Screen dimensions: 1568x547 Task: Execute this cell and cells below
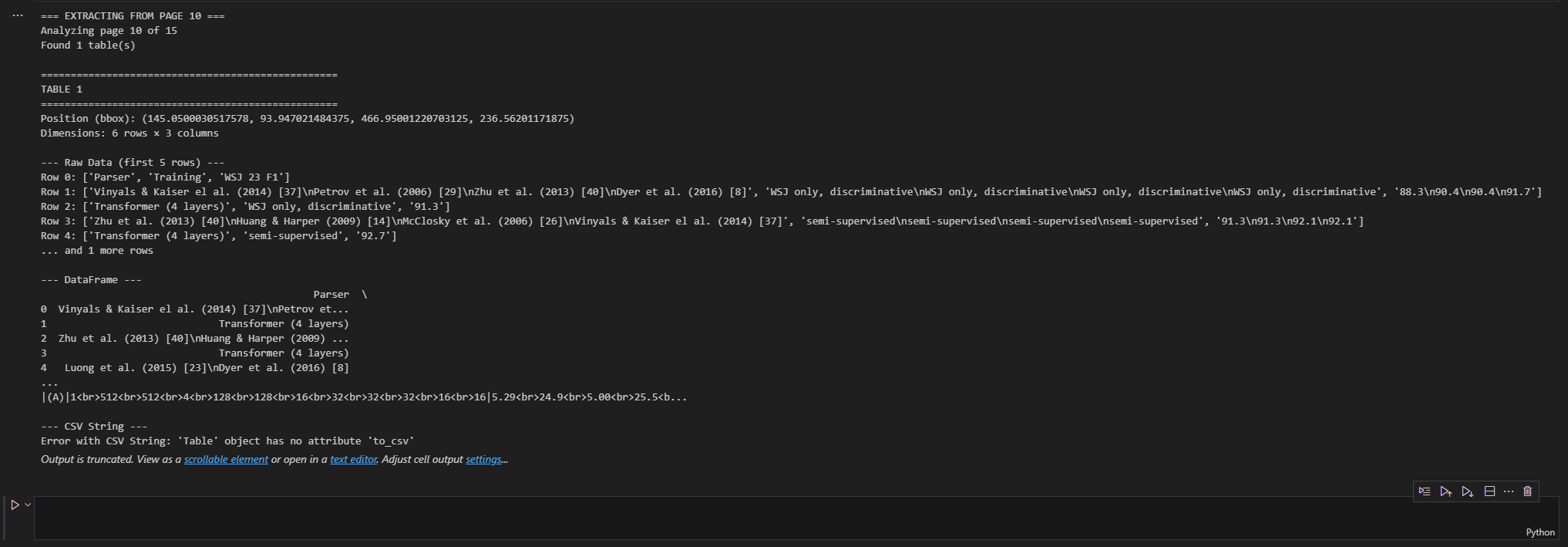click(1467, 491)
